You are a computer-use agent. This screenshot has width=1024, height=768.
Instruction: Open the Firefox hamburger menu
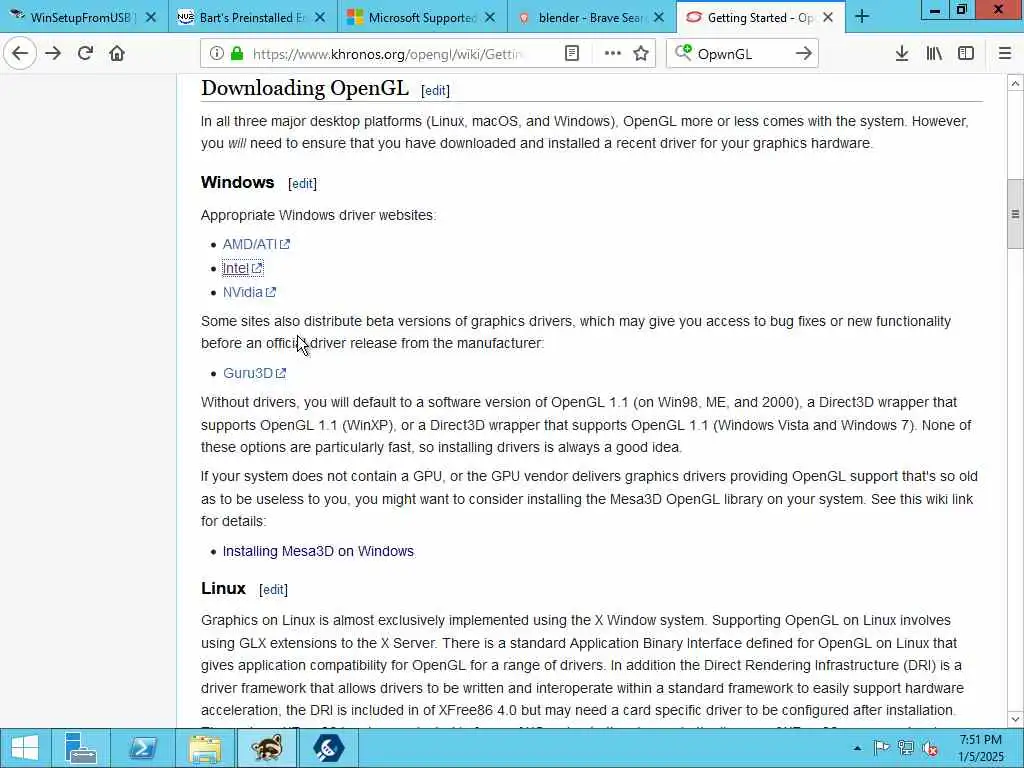click(x=1005, y=54)
